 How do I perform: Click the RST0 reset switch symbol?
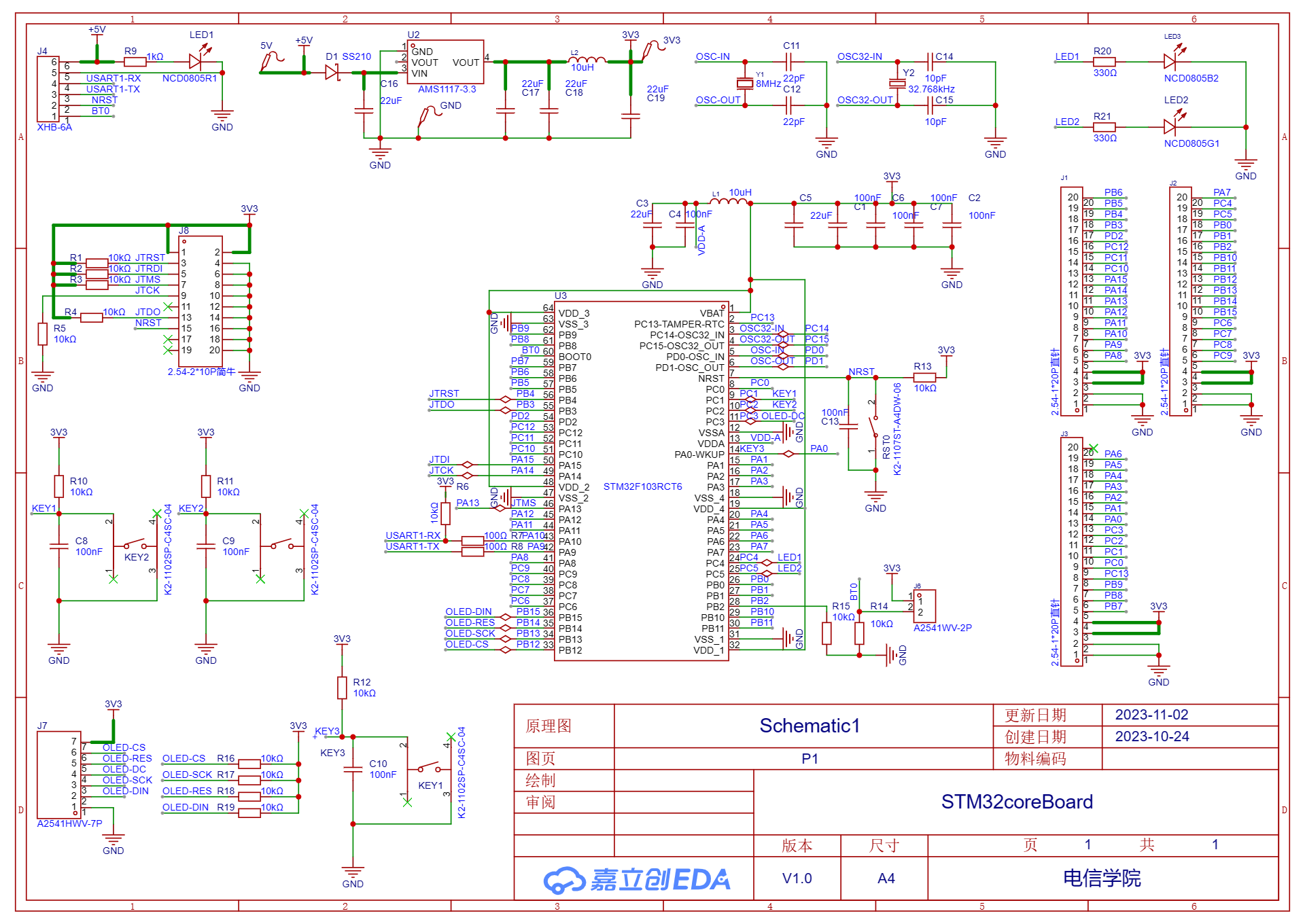[x=873, y=428]
